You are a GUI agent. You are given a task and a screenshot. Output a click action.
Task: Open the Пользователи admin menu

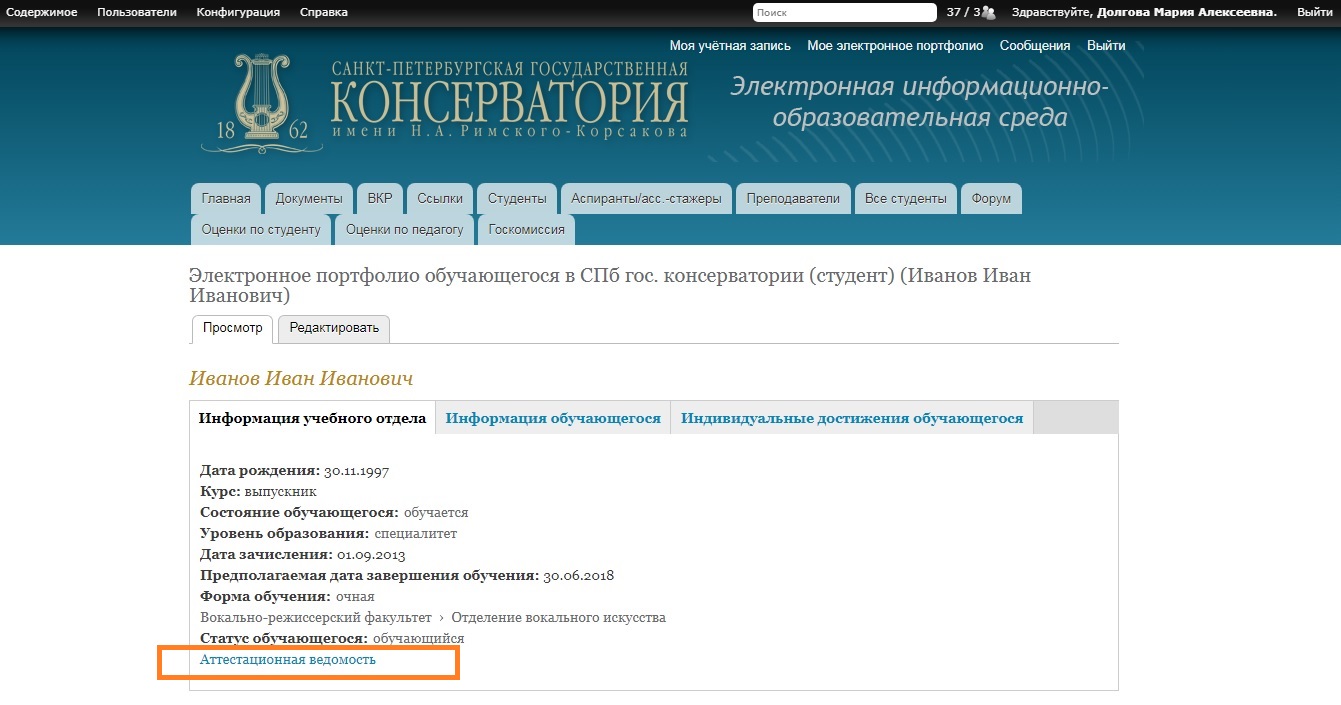(137, 12)
